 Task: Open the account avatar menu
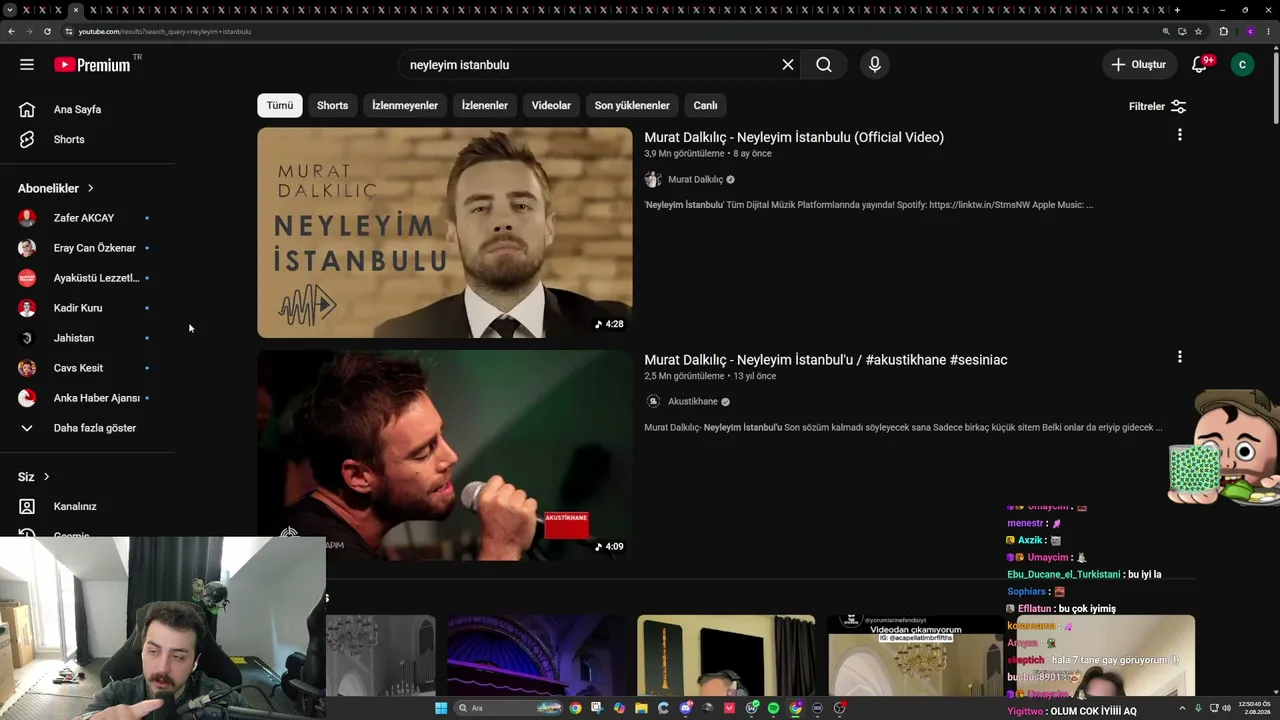click(x=1242, y=65)
